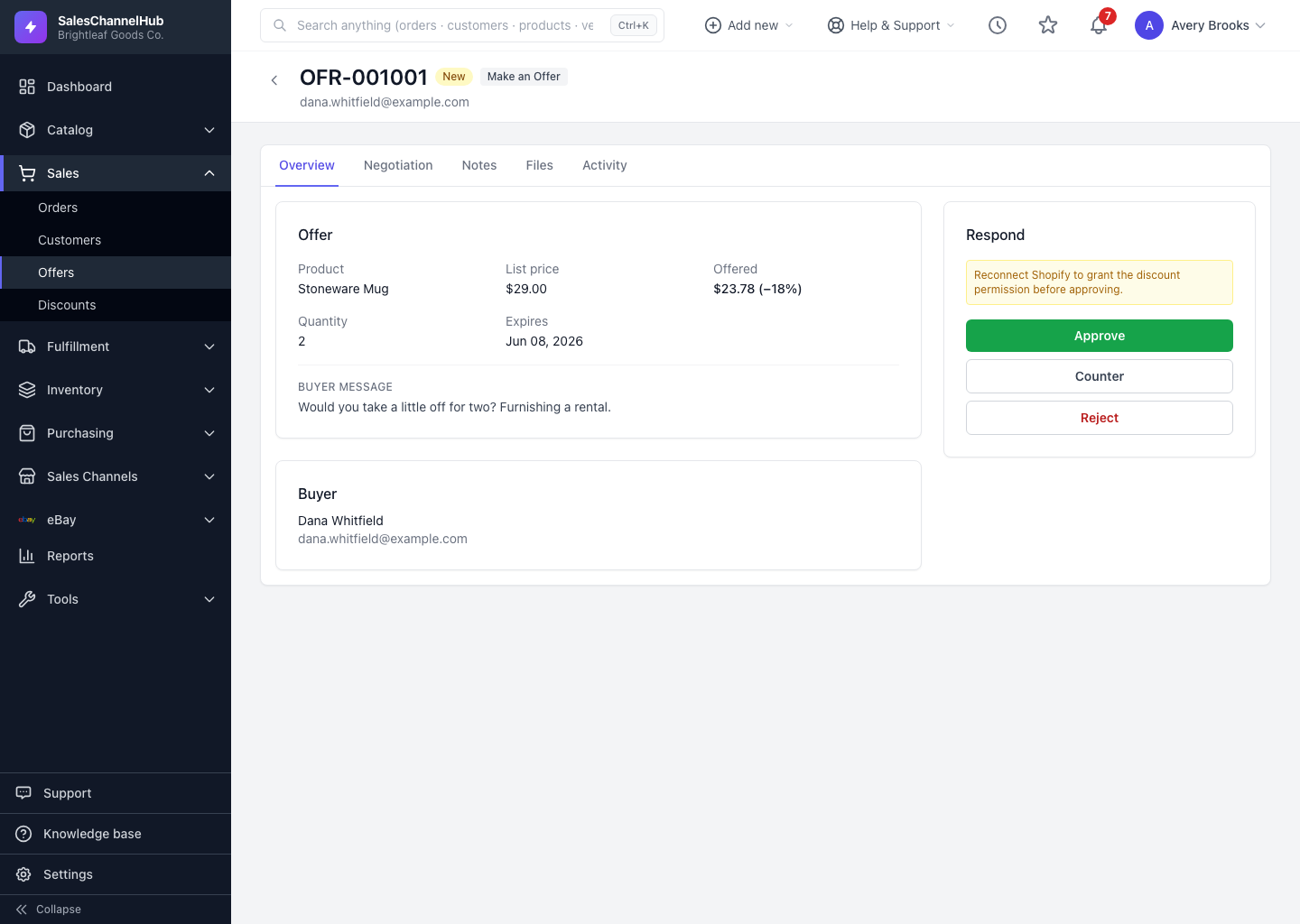Open the Add new dropdown arrow
Screen dimensions: 1300x924
(x=789, y=25)
